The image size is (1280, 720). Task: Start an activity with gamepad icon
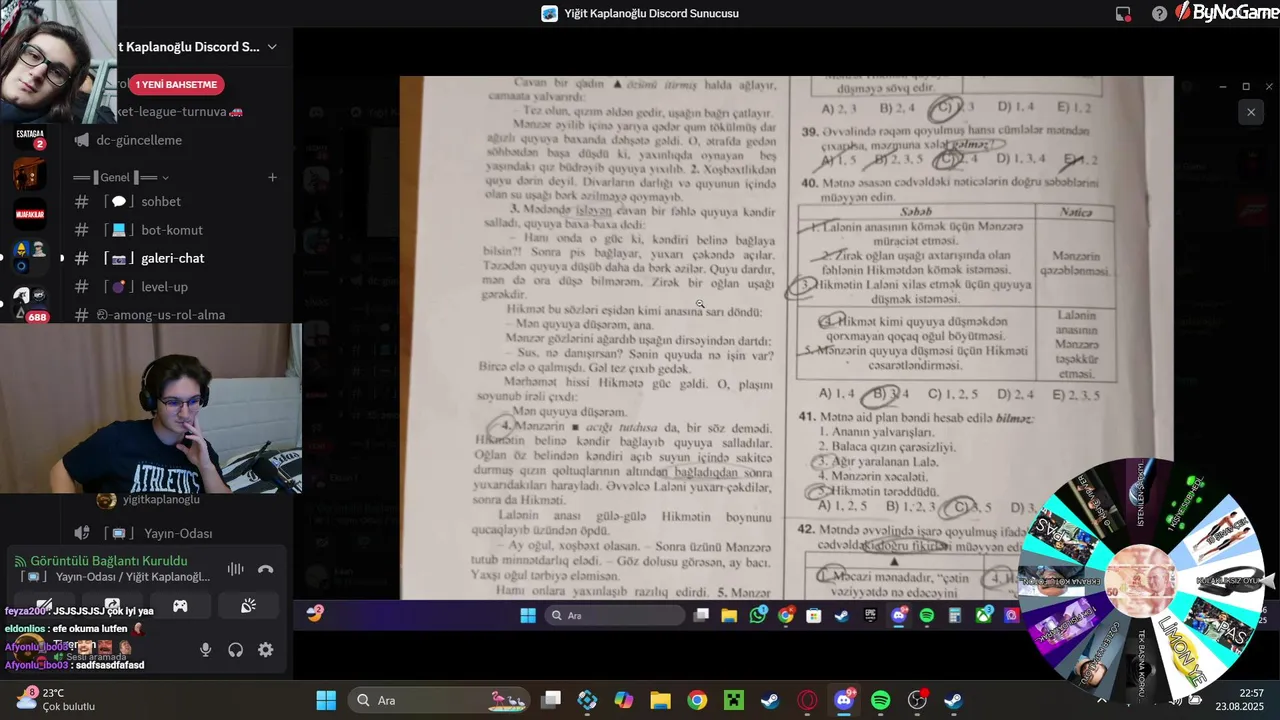click(180, 606)
